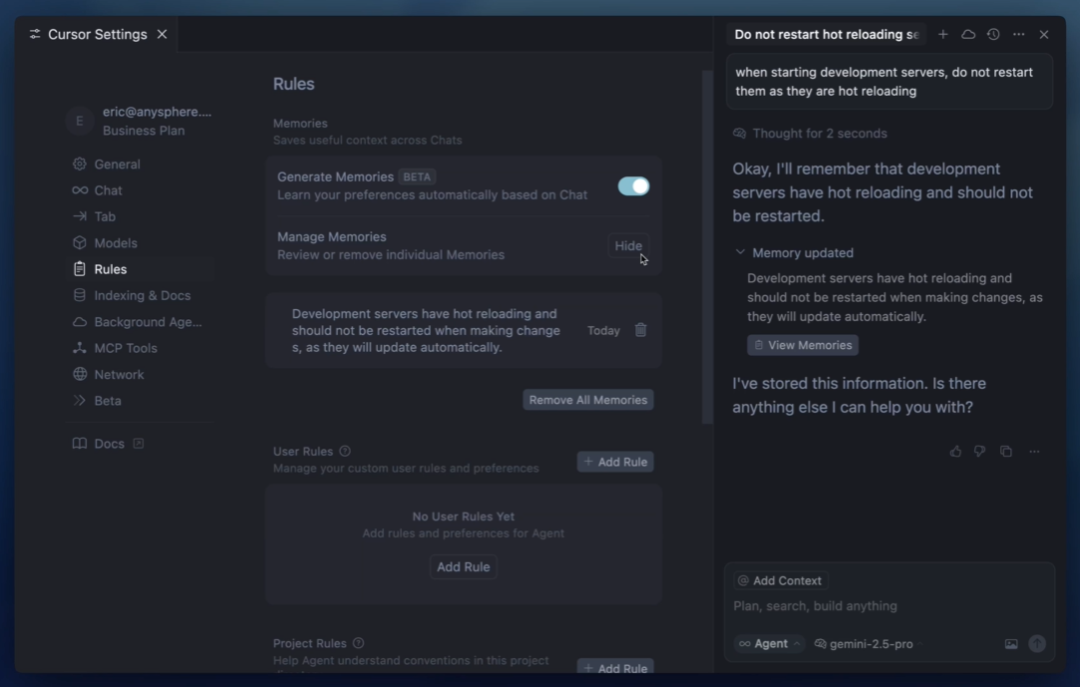This screenshot has height=687, width=1080.
Task: Send message with the arrow button
Action: pyautogui.click(x=1037, y=644)
